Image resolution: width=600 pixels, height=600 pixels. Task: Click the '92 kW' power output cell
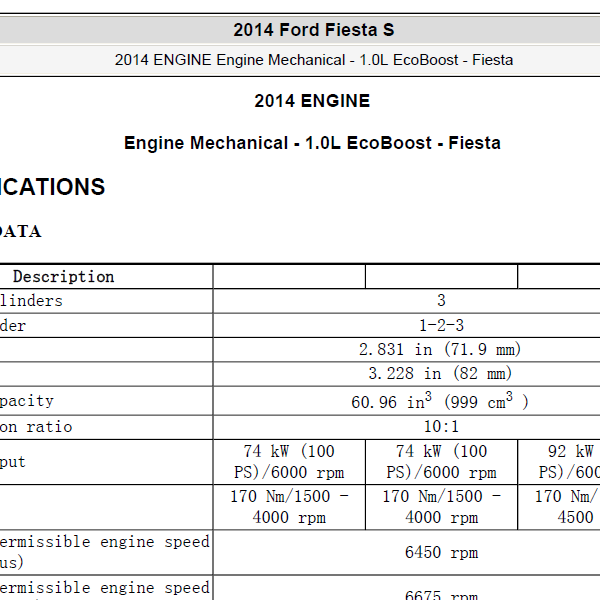click(x=559, y=462)
